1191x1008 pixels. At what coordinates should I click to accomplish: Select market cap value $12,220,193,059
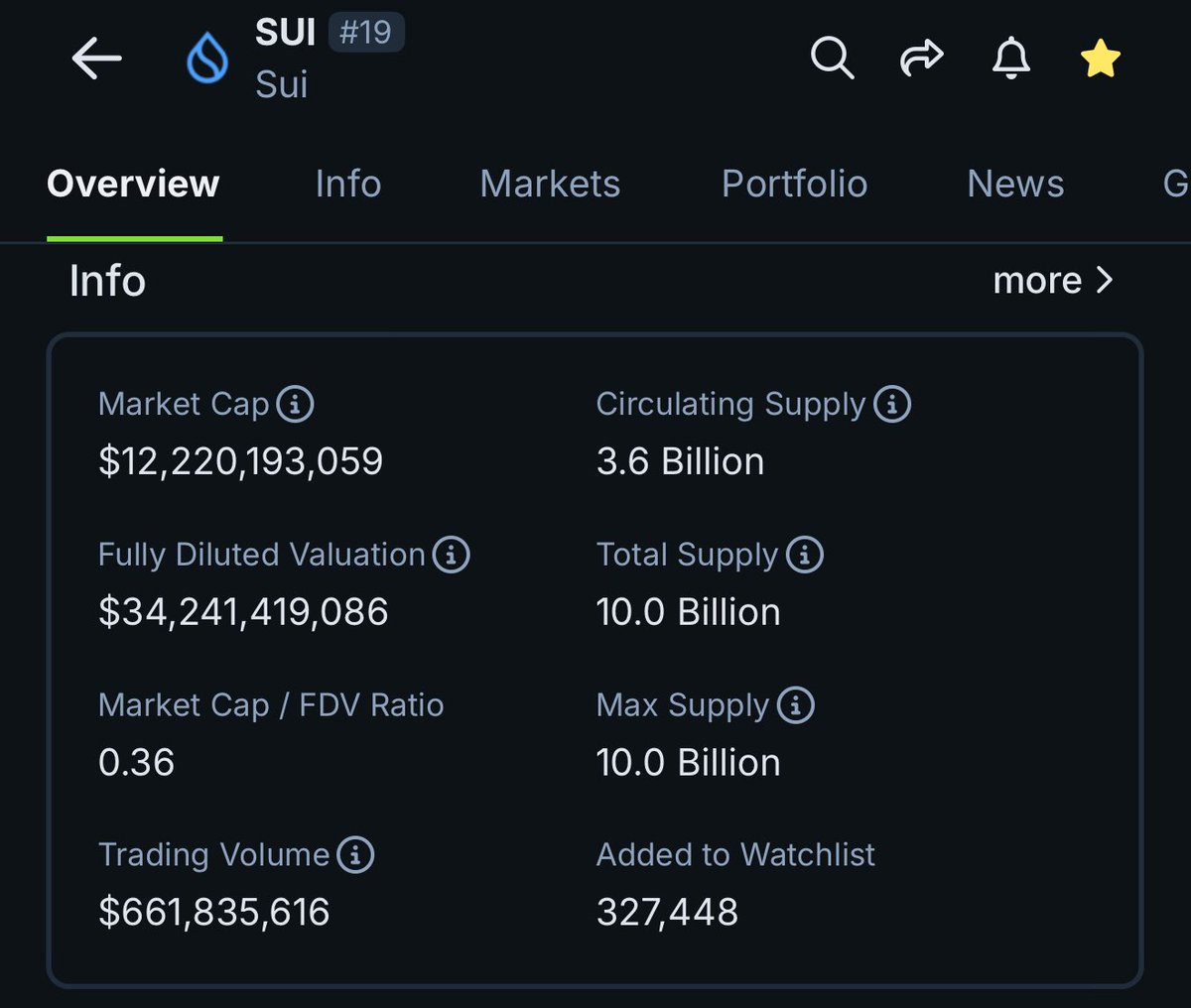coord(240,461)
